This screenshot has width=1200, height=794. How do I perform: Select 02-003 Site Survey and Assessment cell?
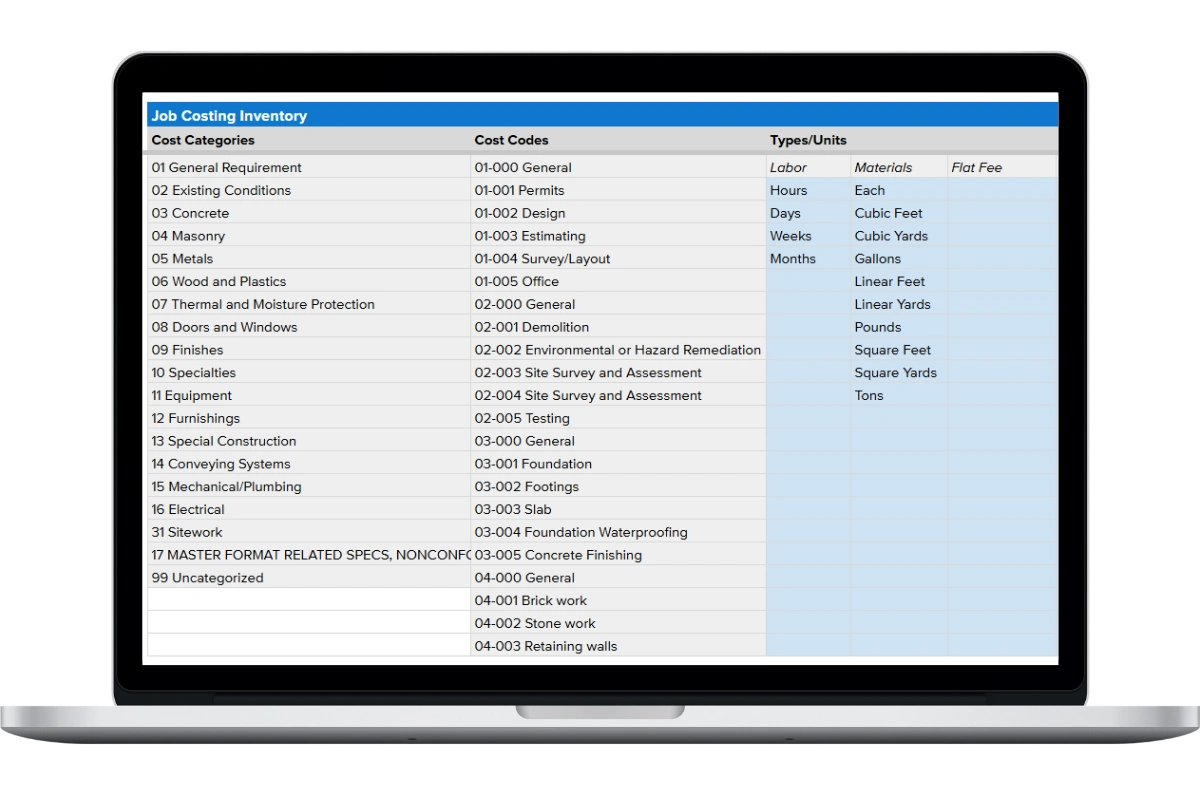(x=618, y=372)
